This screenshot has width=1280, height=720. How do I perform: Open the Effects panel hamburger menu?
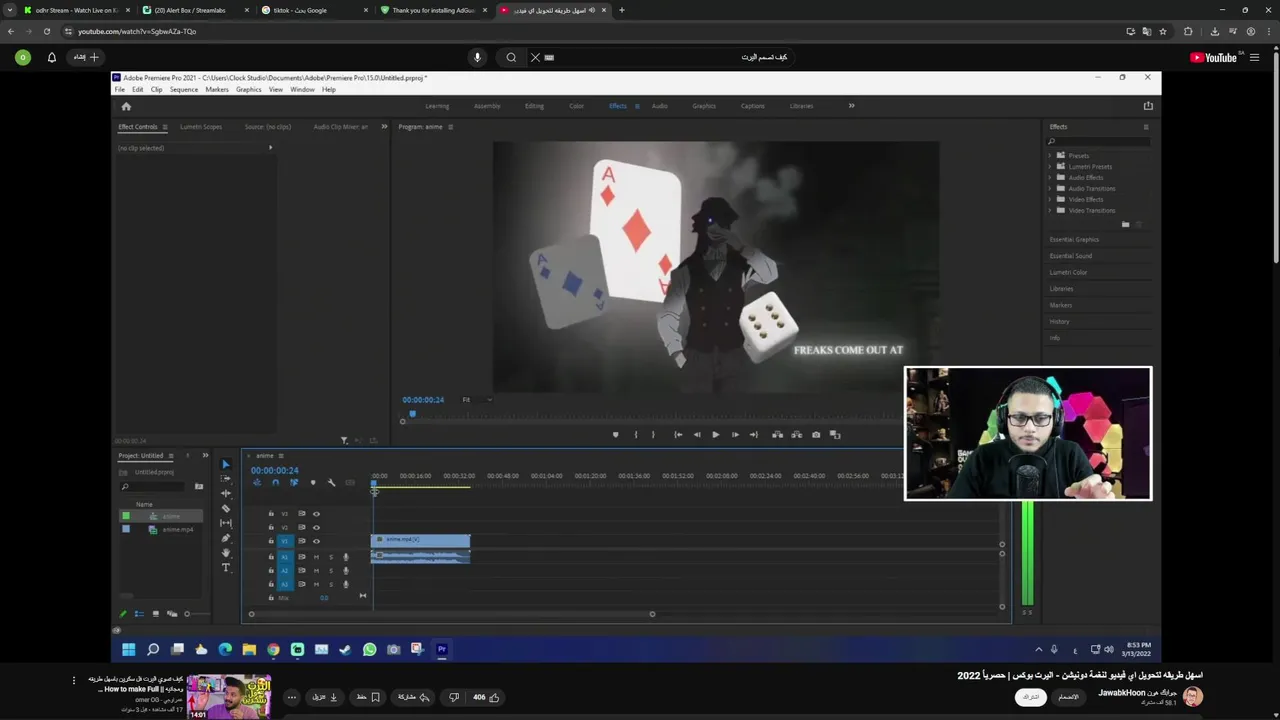1146,127
